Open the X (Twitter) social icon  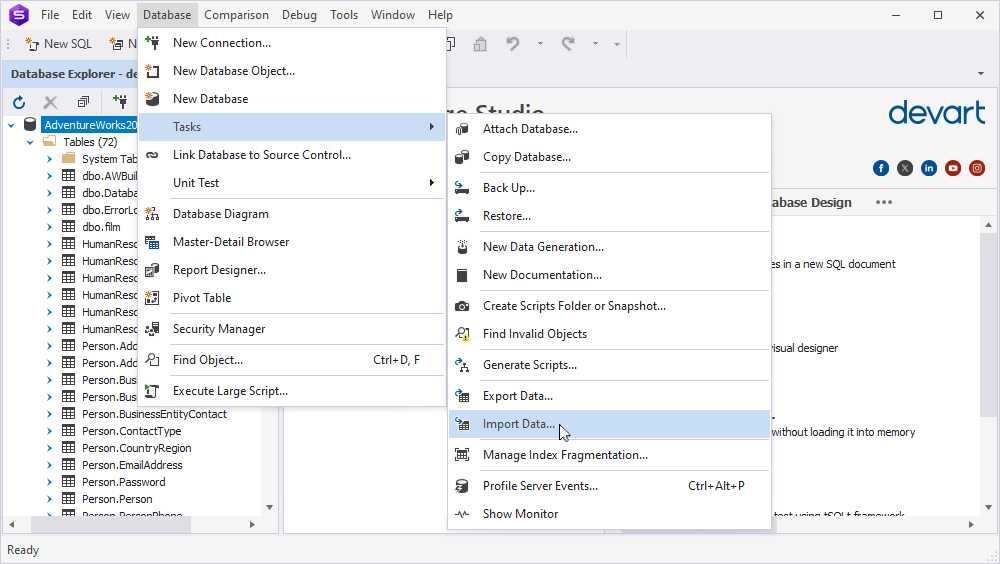[905, 168]
